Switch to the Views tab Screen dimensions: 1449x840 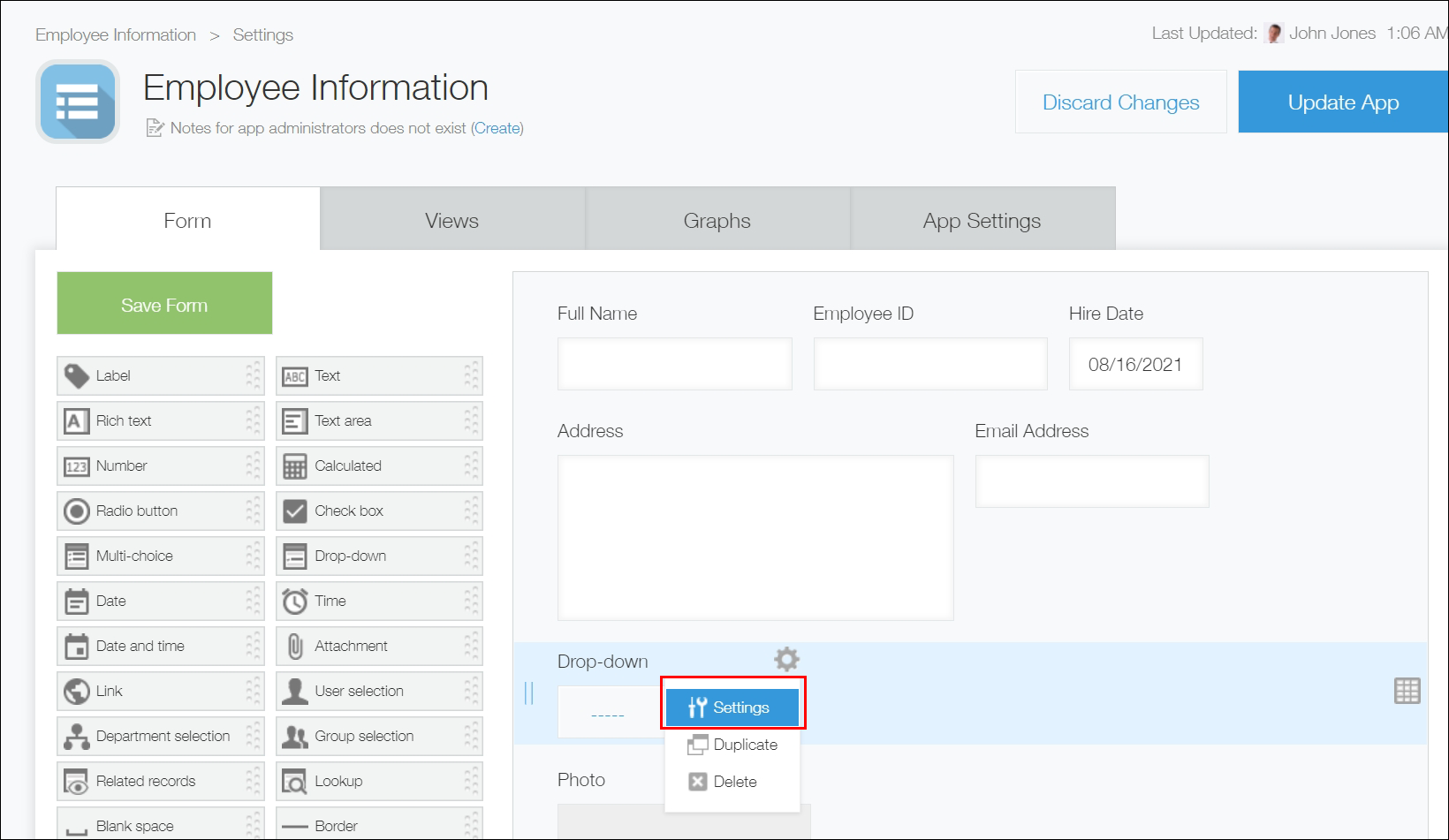pos(451,220)
